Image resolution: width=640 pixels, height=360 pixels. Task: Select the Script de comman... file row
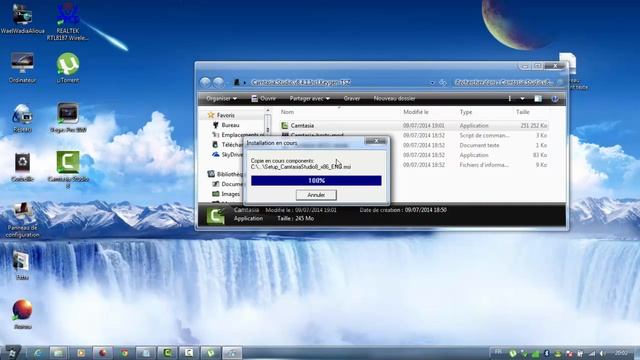click(414, 136)
